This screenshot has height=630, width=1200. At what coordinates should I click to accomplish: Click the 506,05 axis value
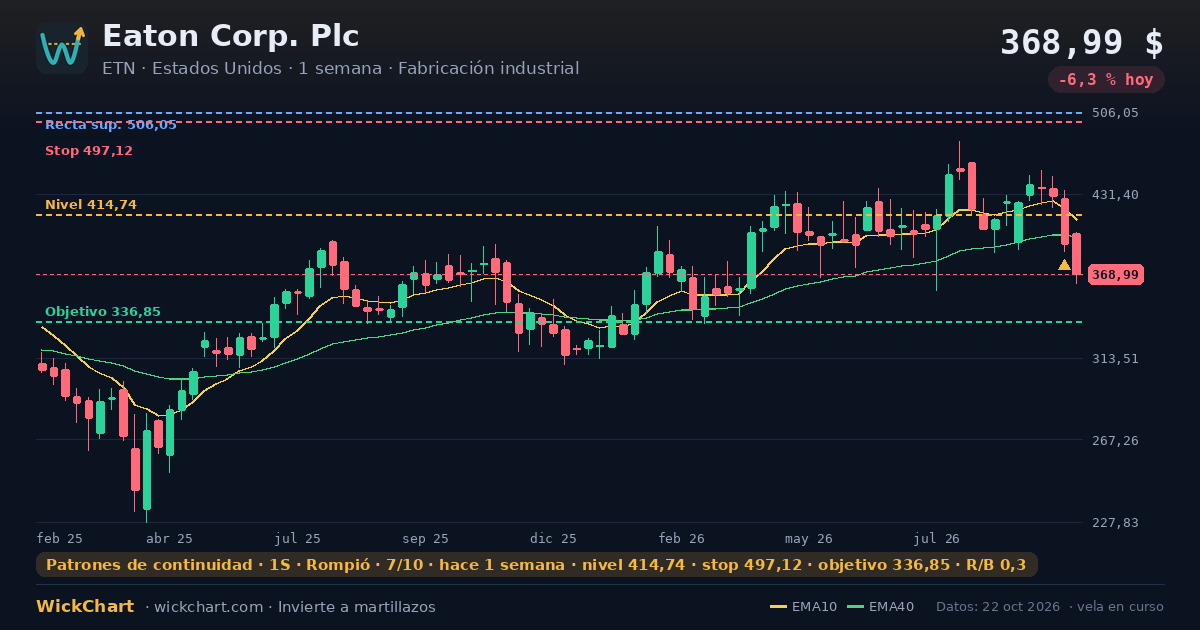click(x=1115, y=113)
